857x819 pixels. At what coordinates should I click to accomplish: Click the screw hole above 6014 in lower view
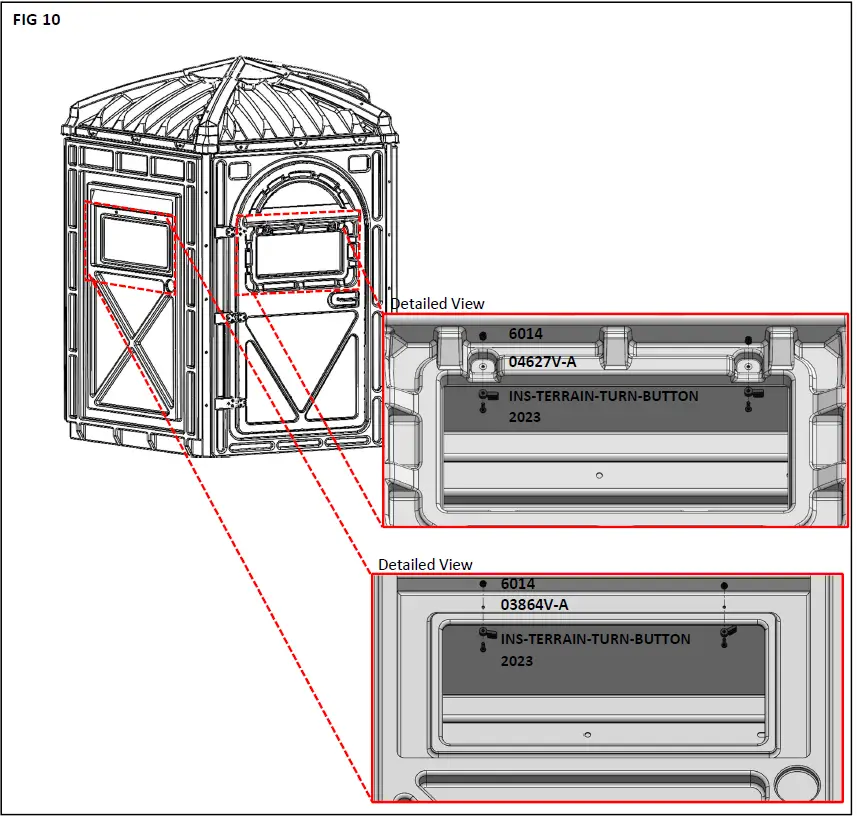pos(483,583)
